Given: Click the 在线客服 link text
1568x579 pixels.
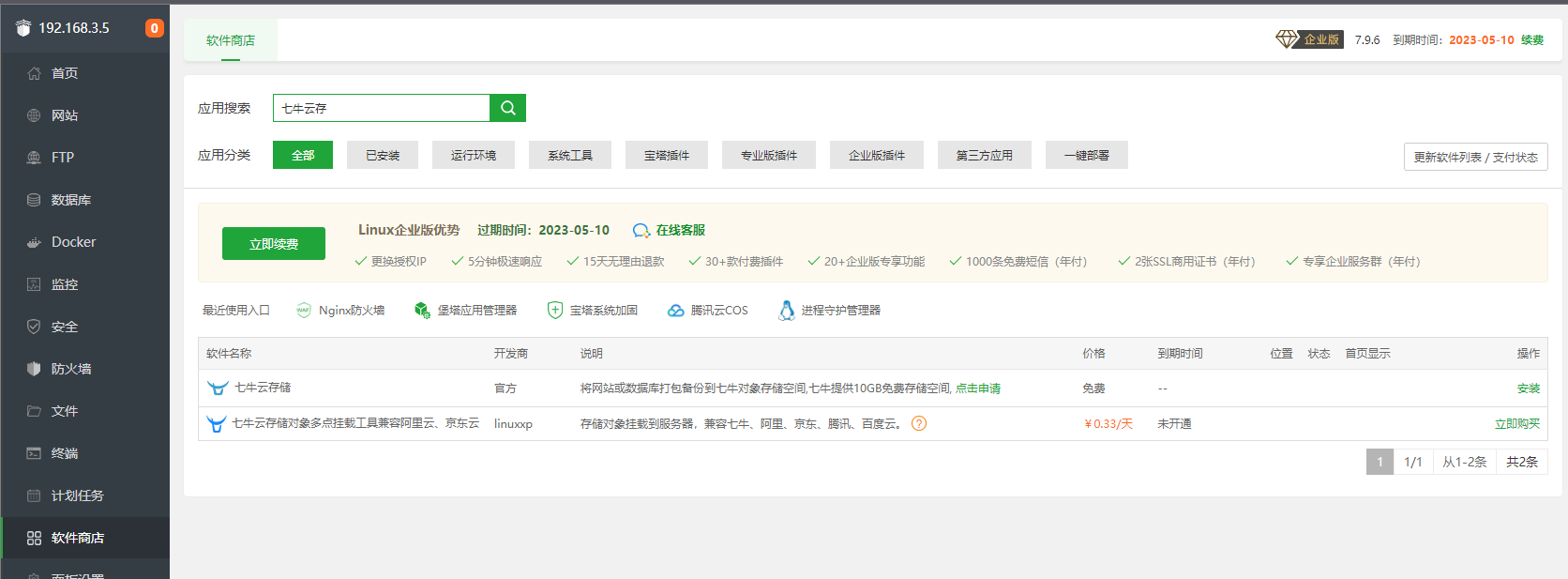Looking at the screenshot, I should 681,231.
